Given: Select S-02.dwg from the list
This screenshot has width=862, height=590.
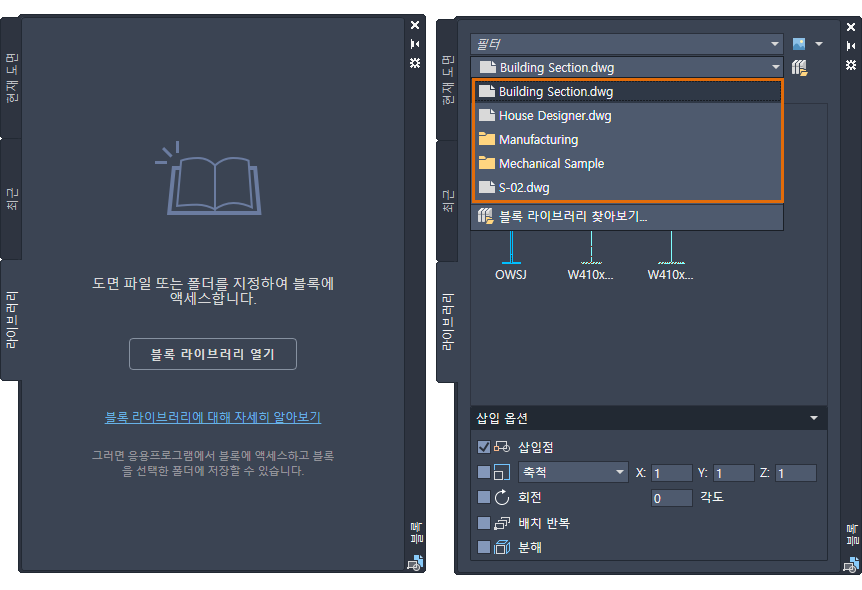Looking at the screenshot, I should [x=627, y=188].
